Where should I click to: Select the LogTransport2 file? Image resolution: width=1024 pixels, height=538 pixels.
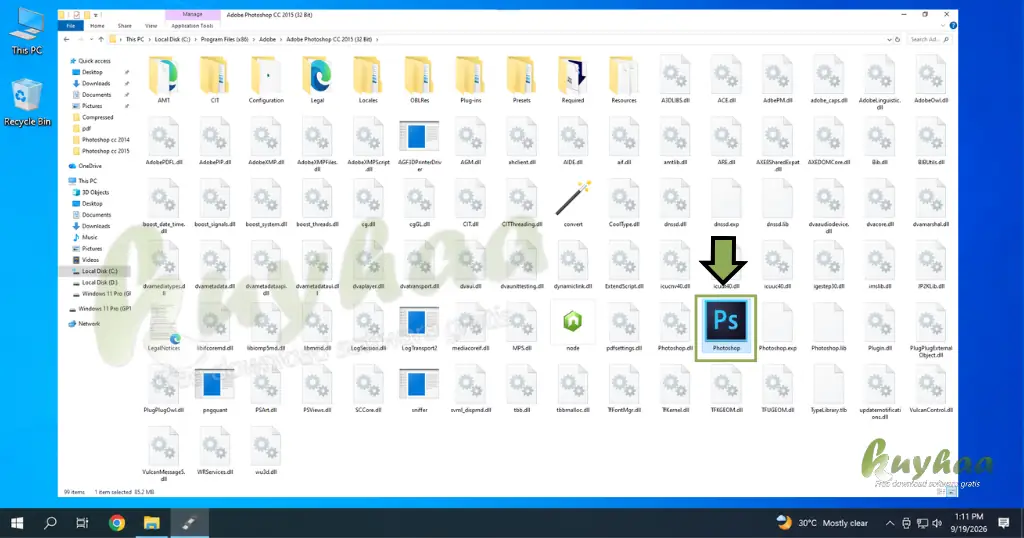tap(419, 328)
